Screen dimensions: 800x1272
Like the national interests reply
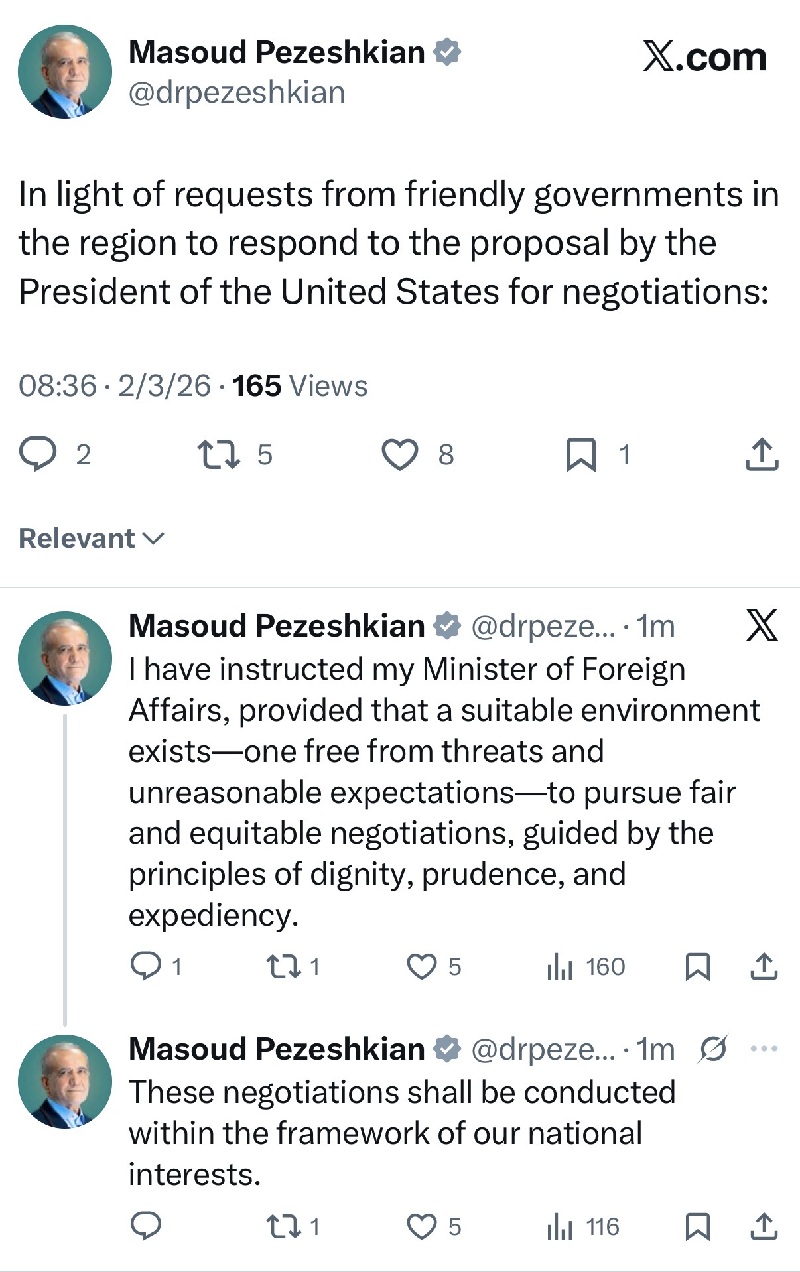click(424, 1226)
